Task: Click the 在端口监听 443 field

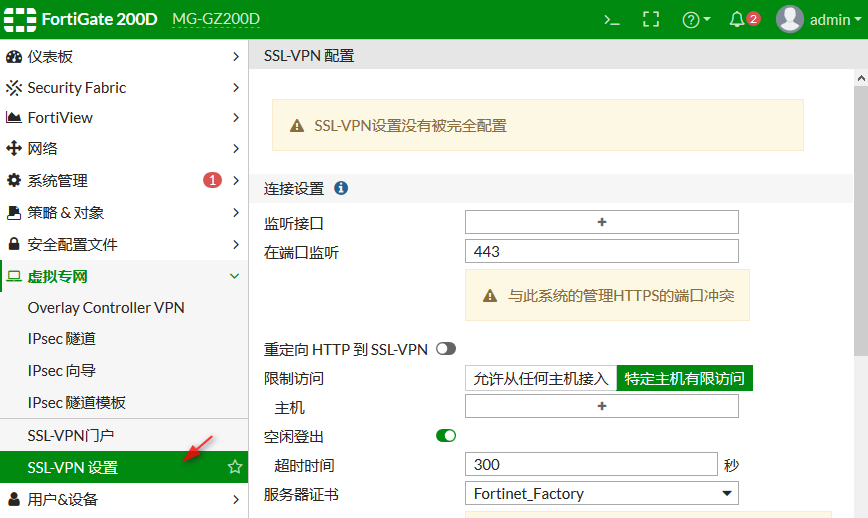Action: (x=602, y=251)
